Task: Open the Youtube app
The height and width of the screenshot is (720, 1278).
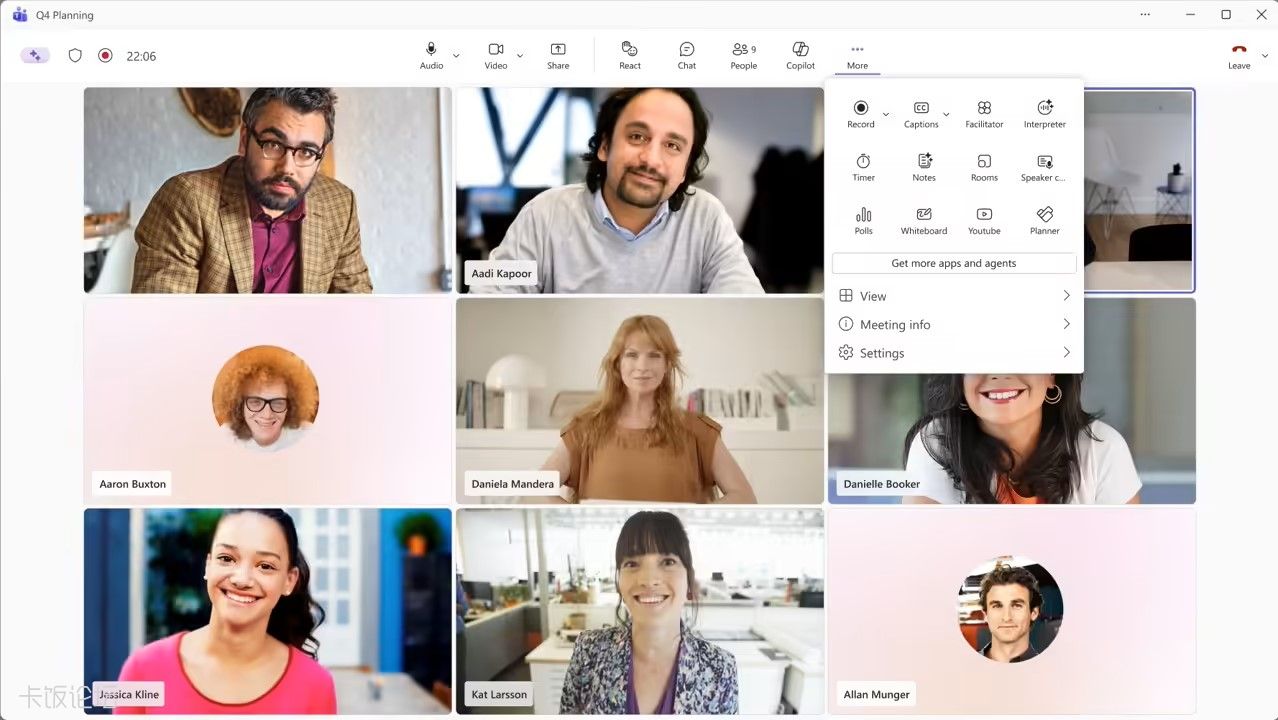Action: [984, 220]
